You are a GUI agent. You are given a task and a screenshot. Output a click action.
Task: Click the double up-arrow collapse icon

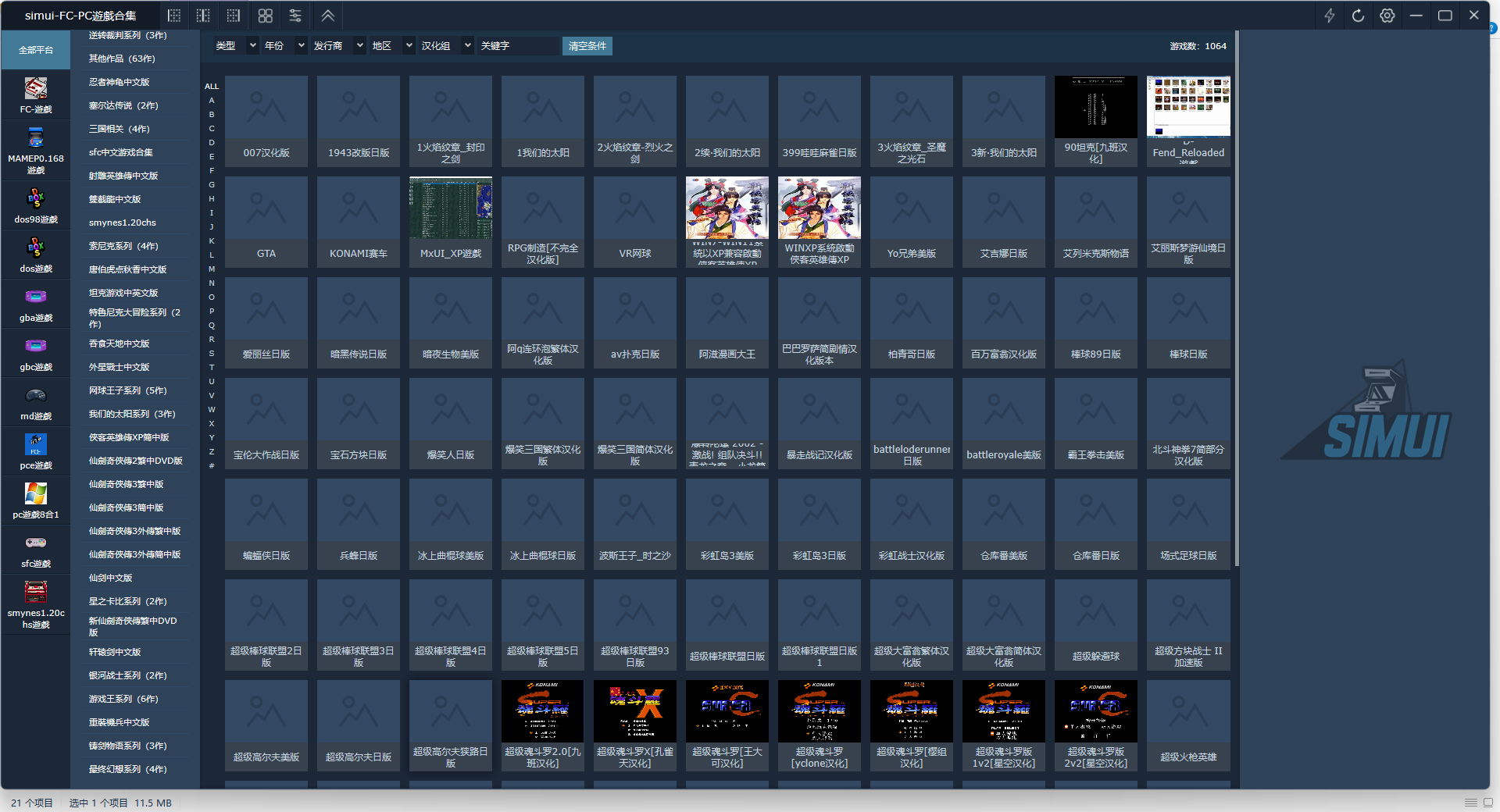tap(328, 16)
